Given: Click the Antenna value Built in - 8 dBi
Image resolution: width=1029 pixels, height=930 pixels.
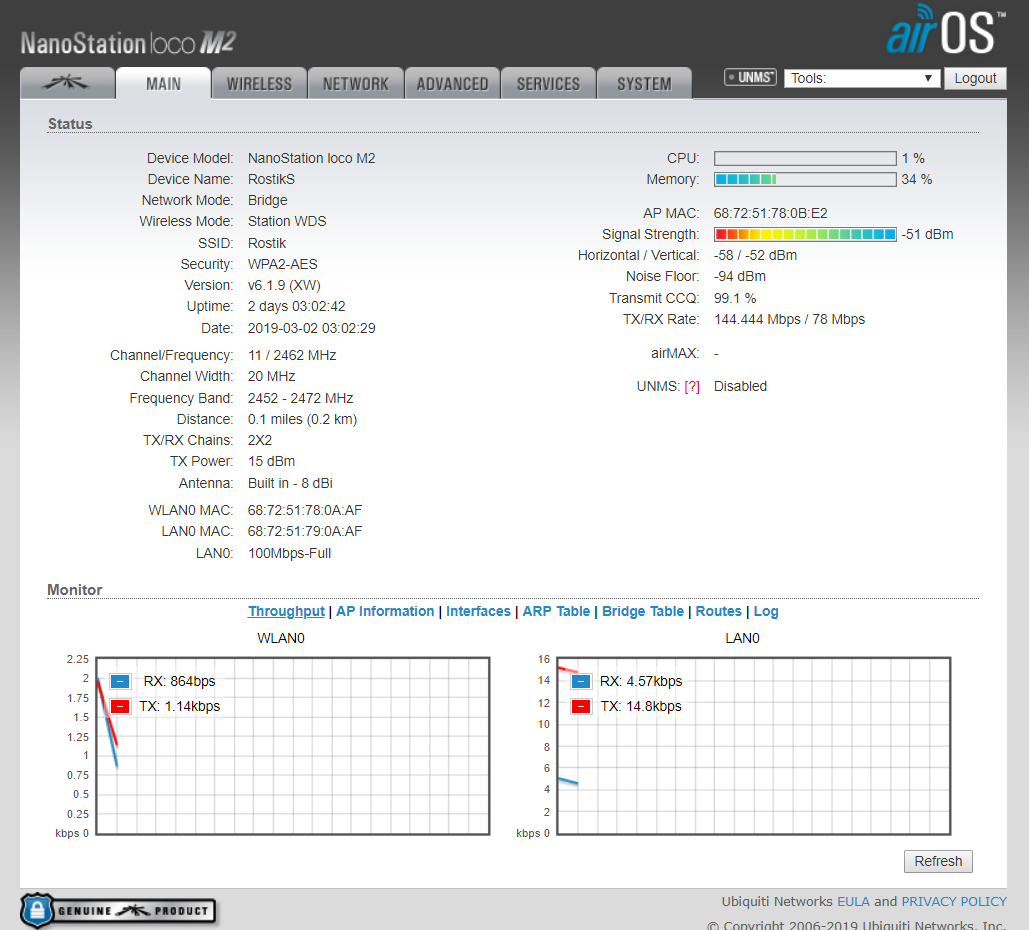Looking at the screenshot, I should [290, 483].
